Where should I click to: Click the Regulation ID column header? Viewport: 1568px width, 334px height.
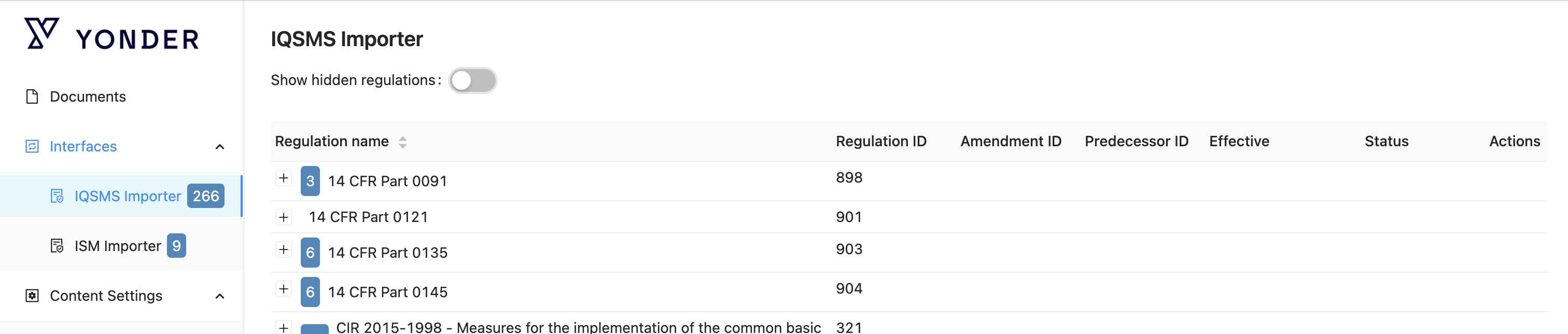[881, 142]
